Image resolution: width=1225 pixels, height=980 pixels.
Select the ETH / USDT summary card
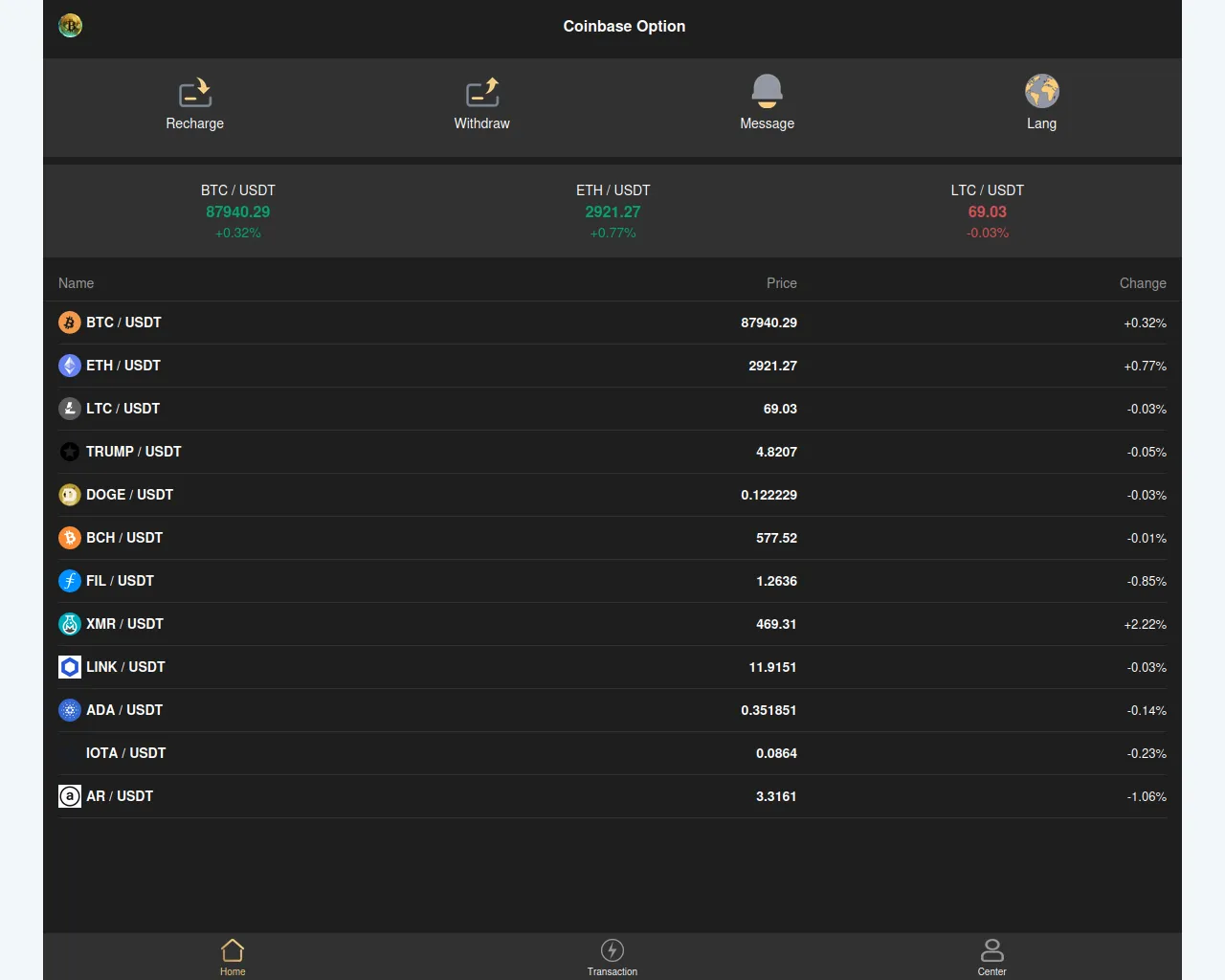point(612,212)
